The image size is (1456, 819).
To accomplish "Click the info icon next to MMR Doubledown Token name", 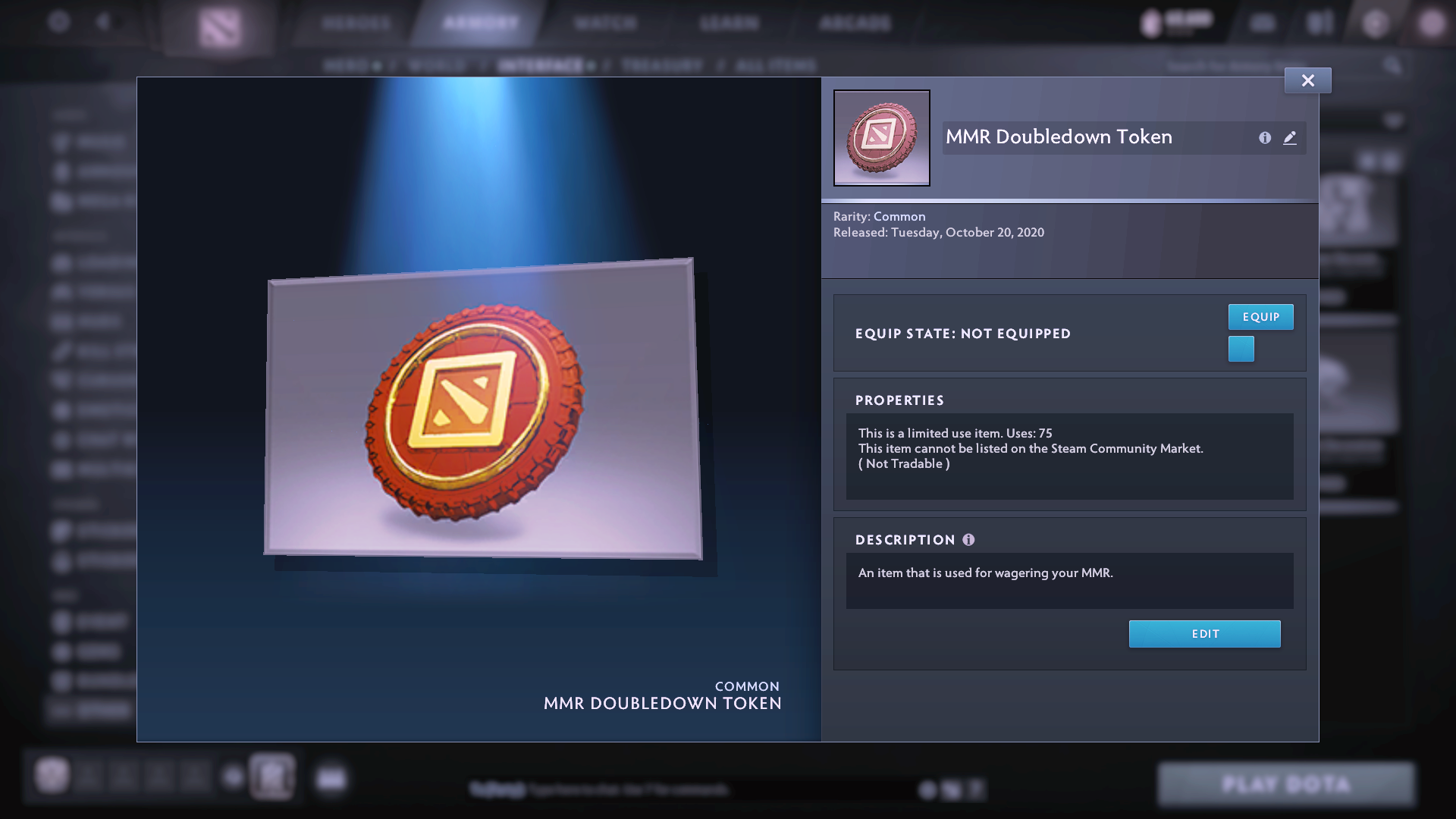I will point(1264,138).
